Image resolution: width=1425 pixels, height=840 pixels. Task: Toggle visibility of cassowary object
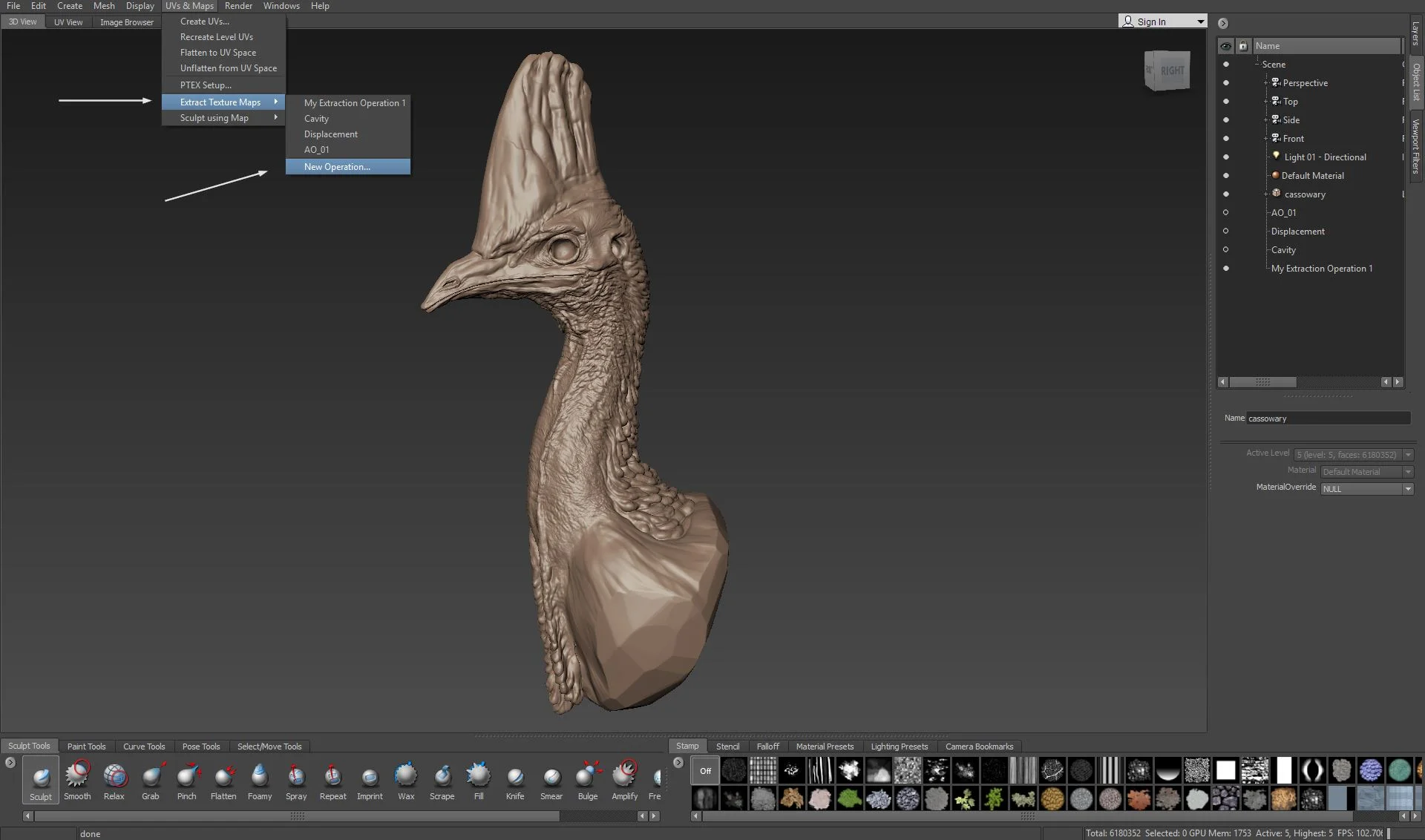pos(1225,194)
